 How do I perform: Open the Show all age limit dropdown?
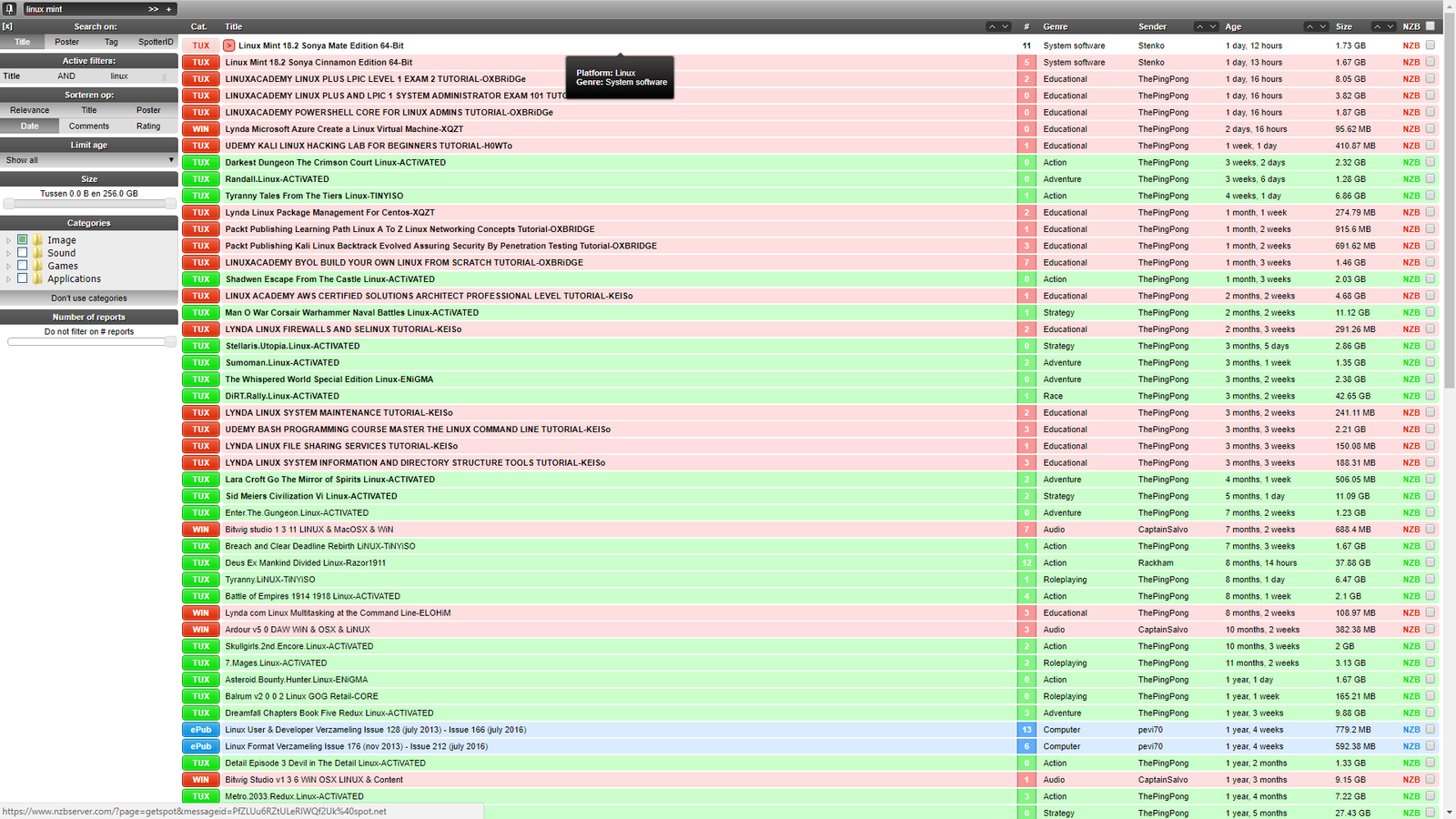pos(88,159)
